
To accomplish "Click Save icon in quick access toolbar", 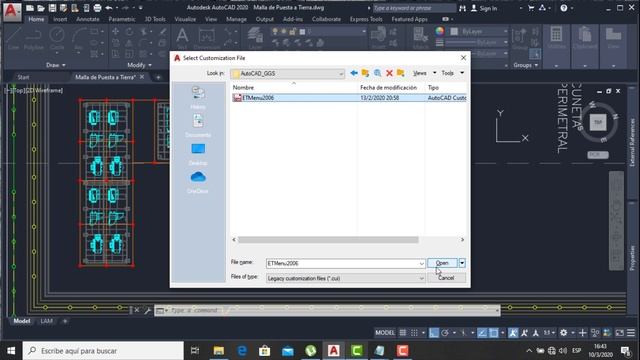I will 52,8.
